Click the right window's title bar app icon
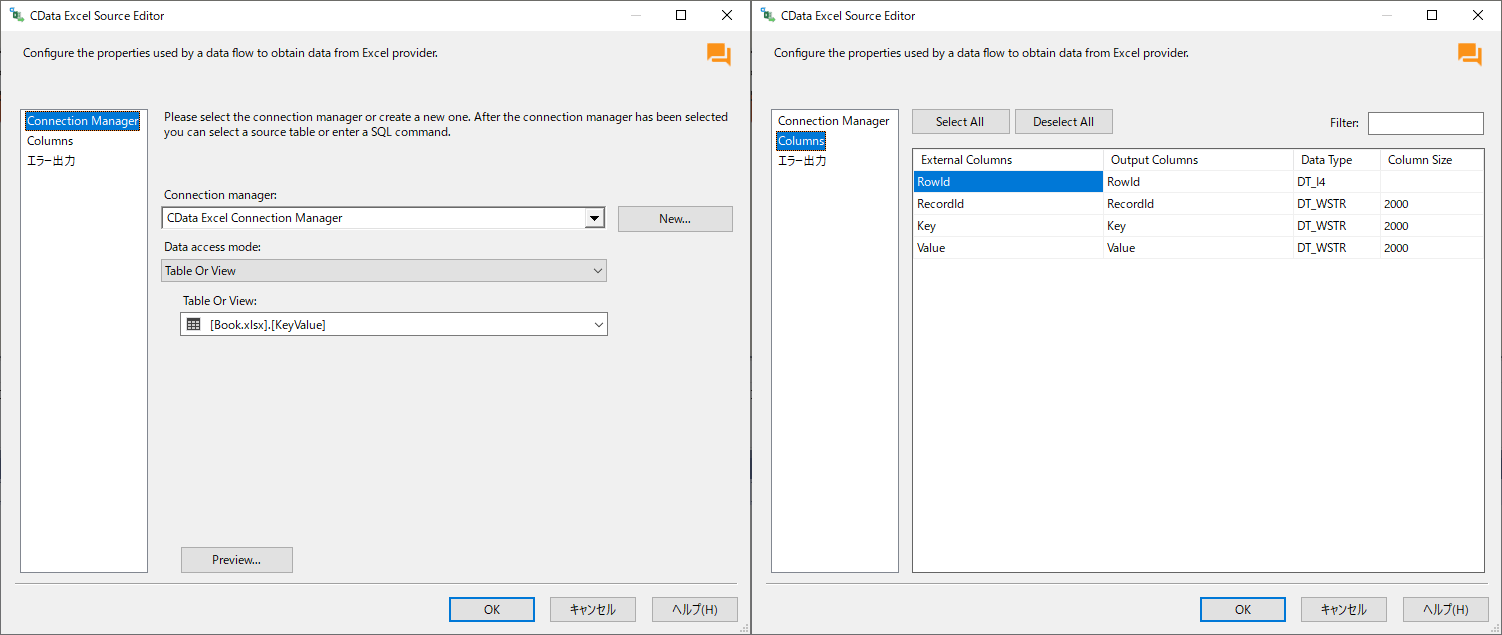This screenshot has width=1502, height=635. click(767, 15)
